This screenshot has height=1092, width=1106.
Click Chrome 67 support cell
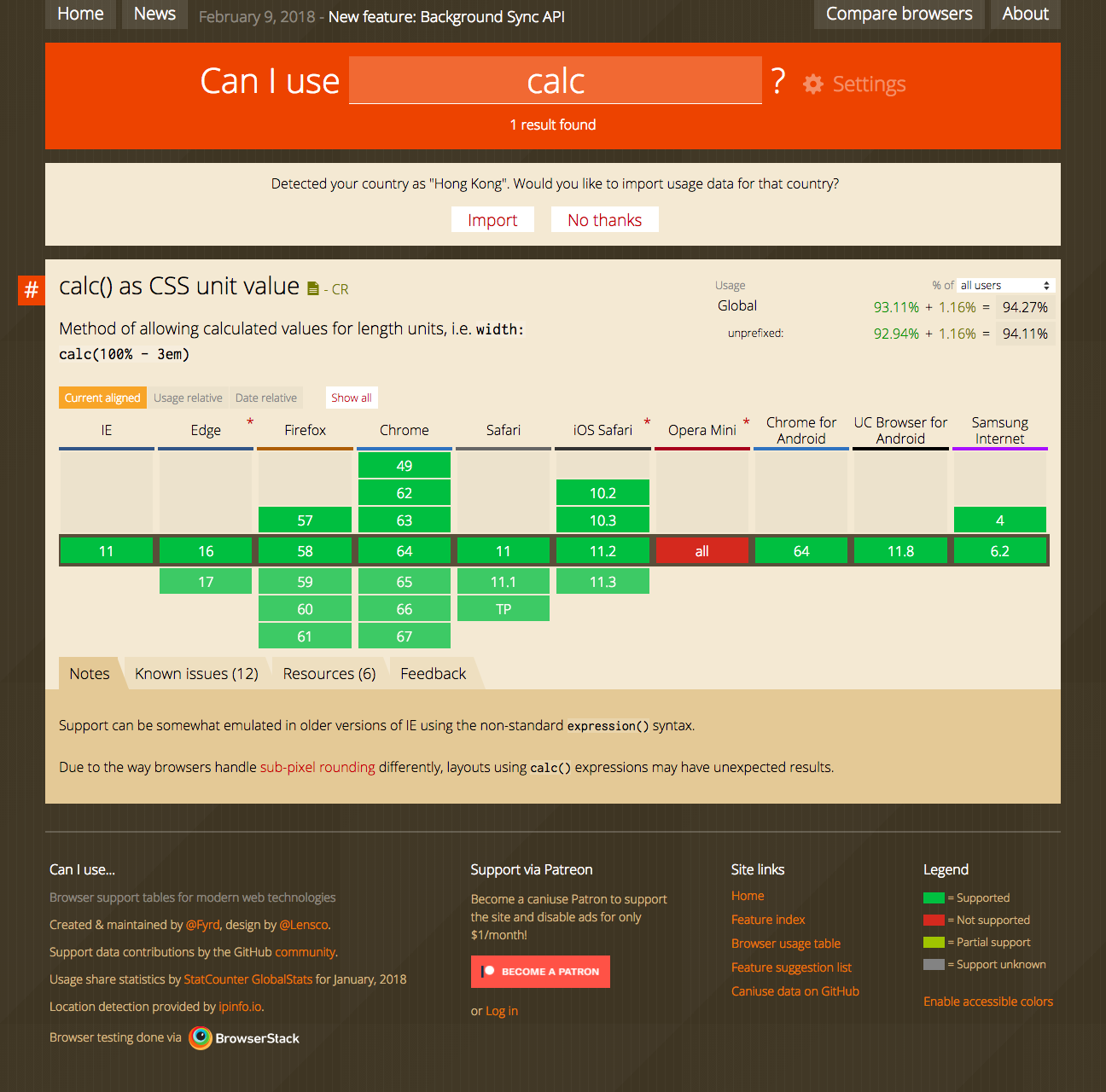pos(405,636)
